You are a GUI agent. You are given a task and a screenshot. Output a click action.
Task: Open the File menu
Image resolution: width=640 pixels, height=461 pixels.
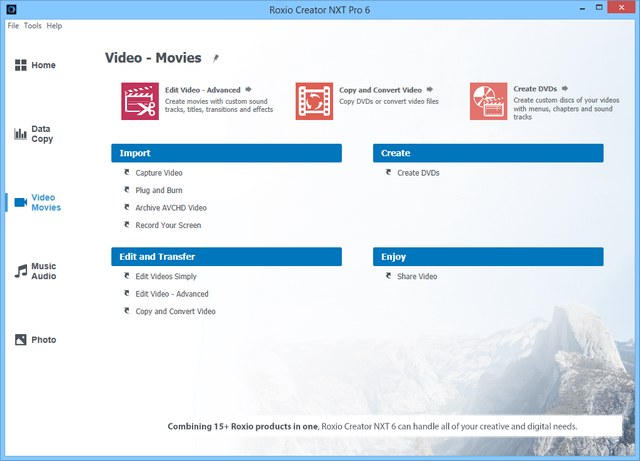point(13,26)
